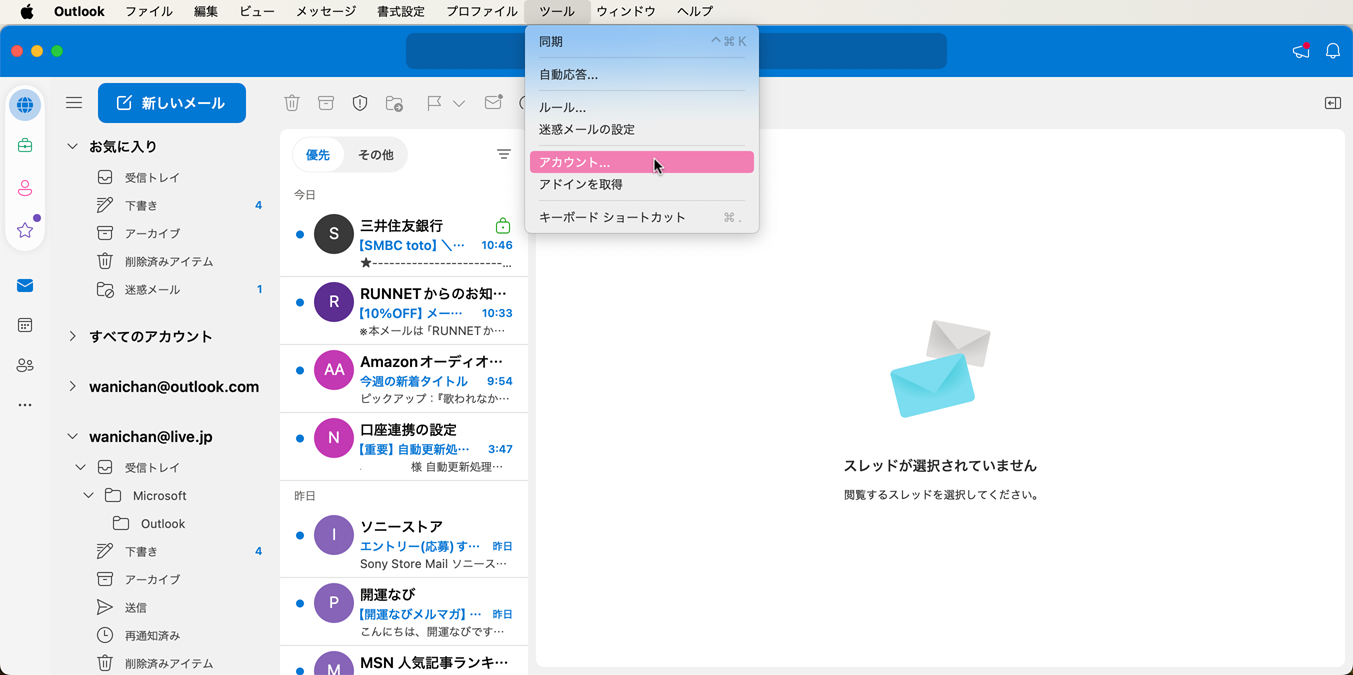Click the 新しいメール button
1353x675 pixels.
pyautogui.click(x=172, y=103)
